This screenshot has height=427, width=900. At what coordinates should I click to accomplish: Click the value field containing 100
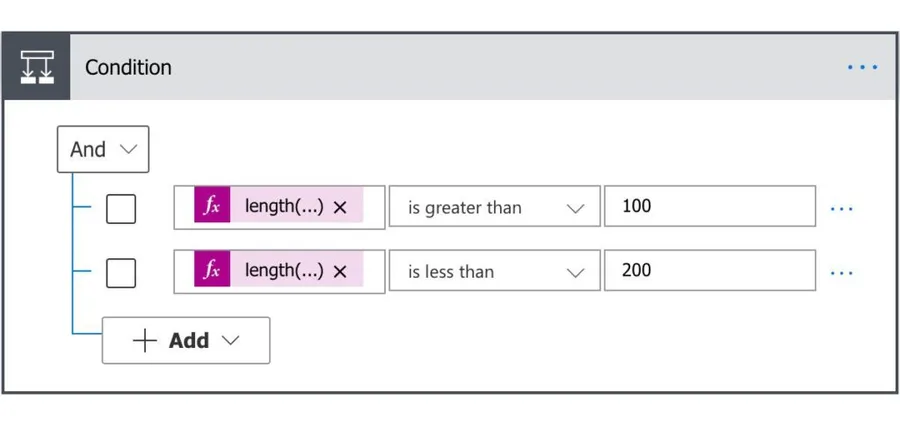click(x=709, y=208)
